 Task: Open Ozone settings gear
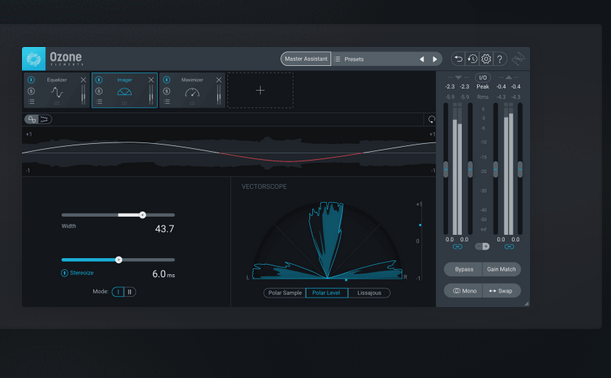[486, 59]
